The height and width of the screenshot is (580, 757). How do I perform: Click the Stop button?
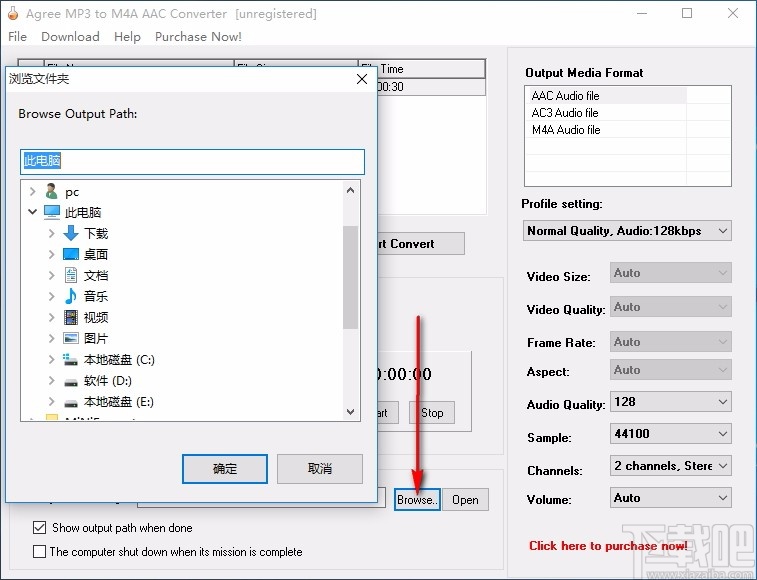pyautogui.click(x=432, y=413)
